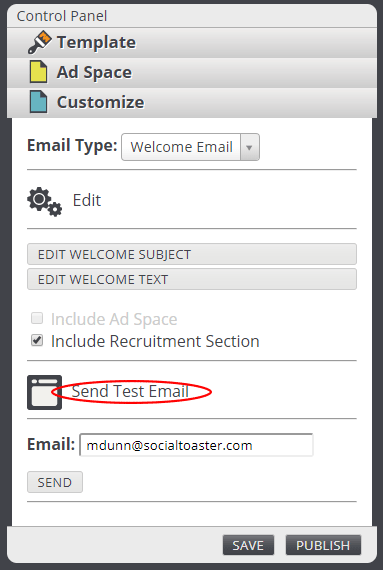Save the email template
383x570 pixels.
(x=248, y=545)
